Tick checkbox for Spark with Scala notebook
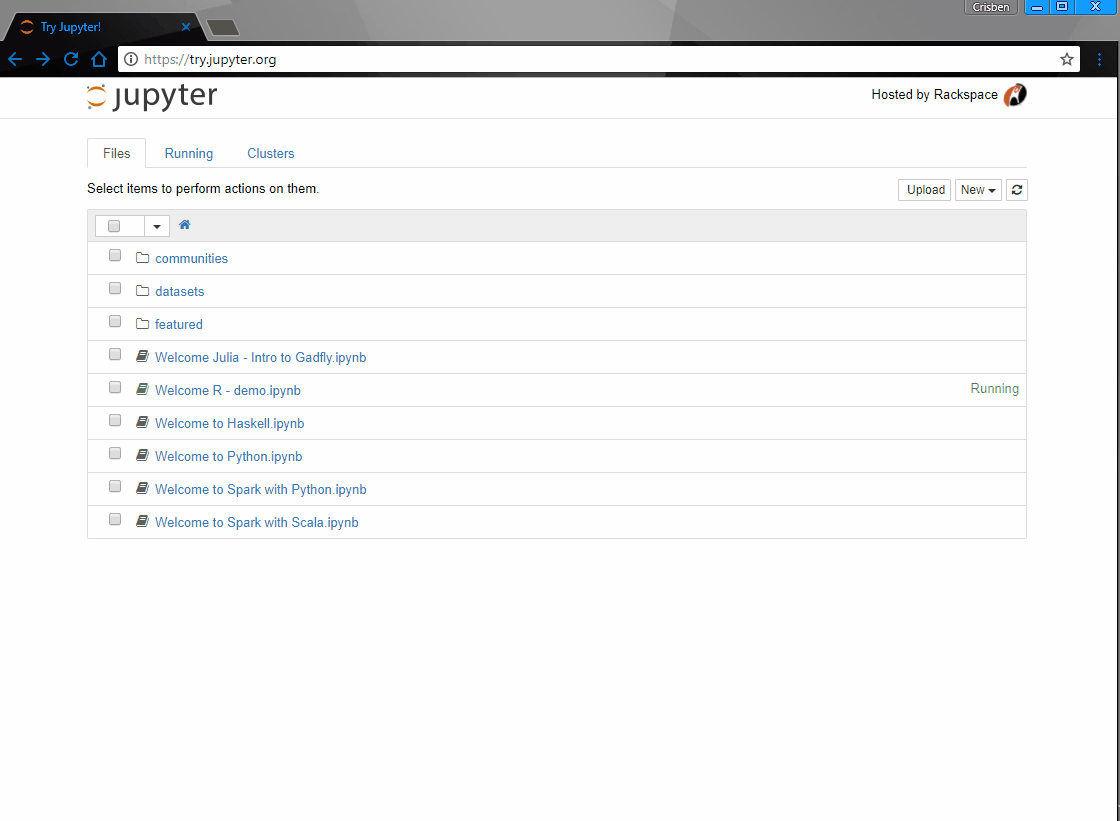 click(115, 519)
